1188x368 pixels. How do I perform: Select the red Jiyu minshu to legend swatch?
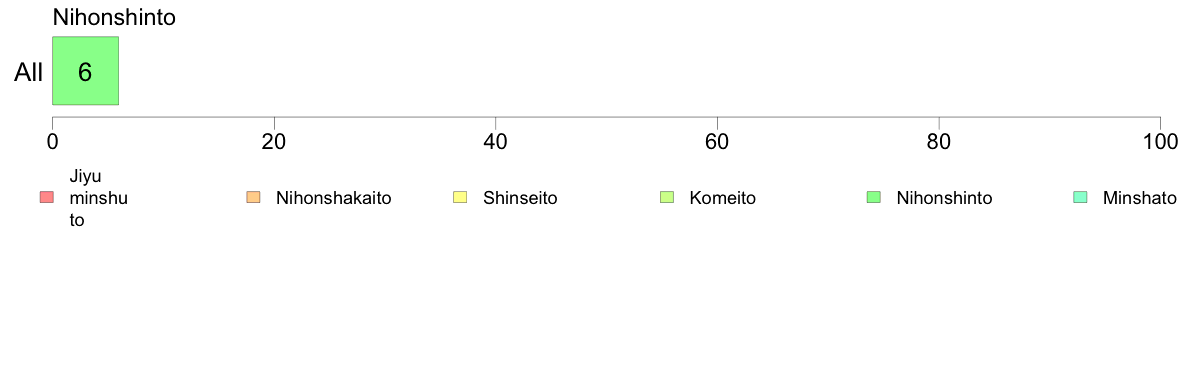point(46,198)
